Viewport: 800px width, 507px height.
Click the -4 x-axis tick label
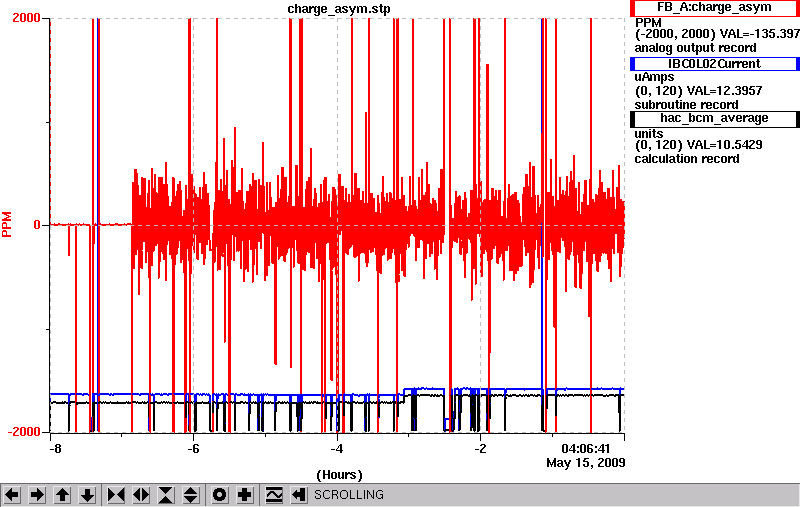tap(336, 449)
